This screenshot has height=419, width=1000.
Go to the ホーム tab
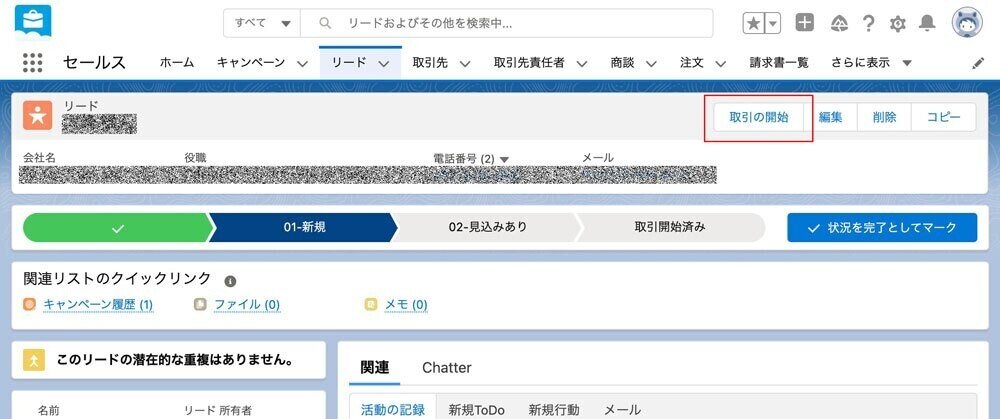(x=177, y=63)
